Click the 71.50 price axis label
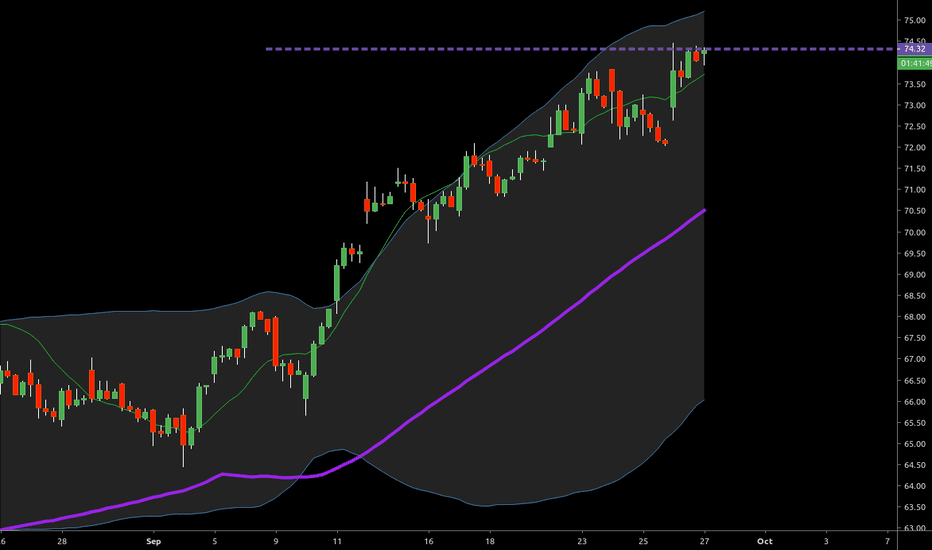The image size is (932, 550). pyautogui.click(x=914, y=169)
